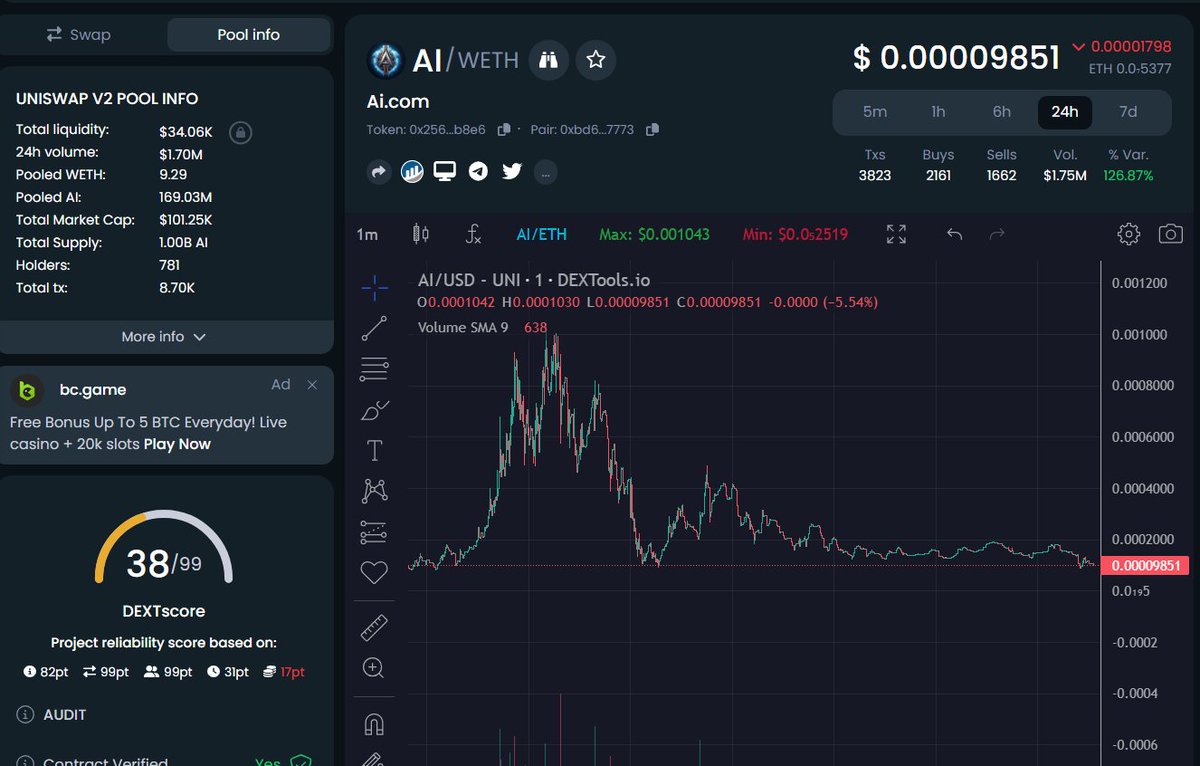This screenshot has width=1200, height=766.
Task: Open AUDIT info section
Action: [52, 715]
